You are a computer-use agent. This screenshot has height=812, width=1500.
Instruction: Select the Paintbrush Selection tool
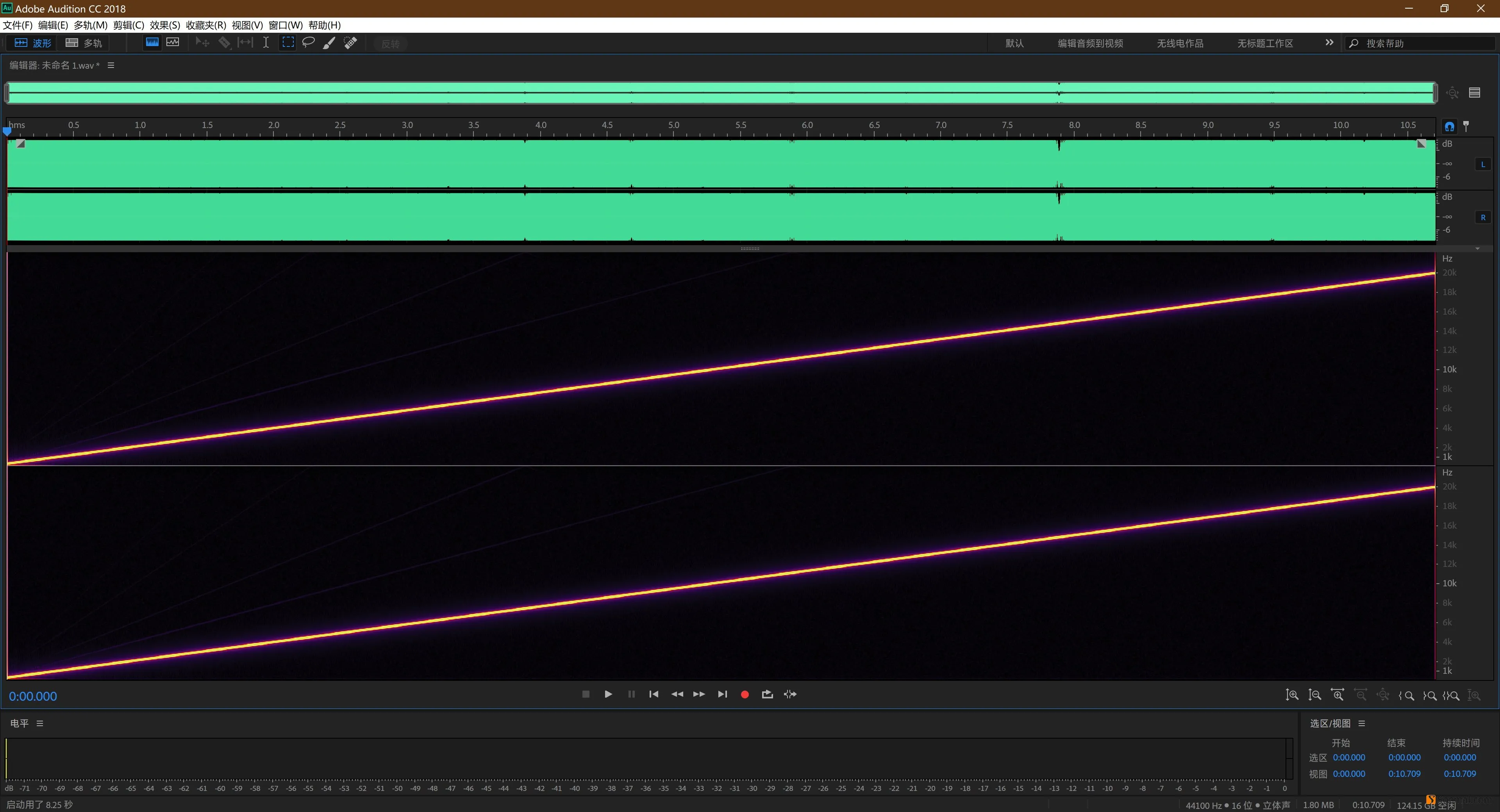pos(329,43)
